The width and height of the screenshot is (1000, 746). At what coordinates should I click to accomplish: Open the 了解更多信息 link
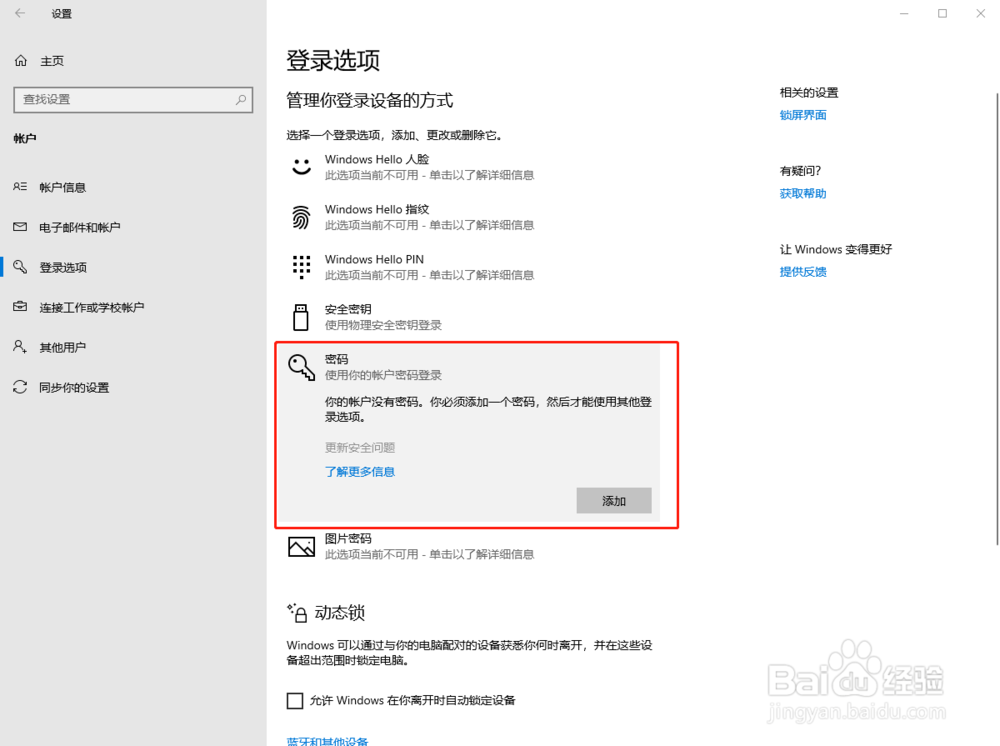360,472
